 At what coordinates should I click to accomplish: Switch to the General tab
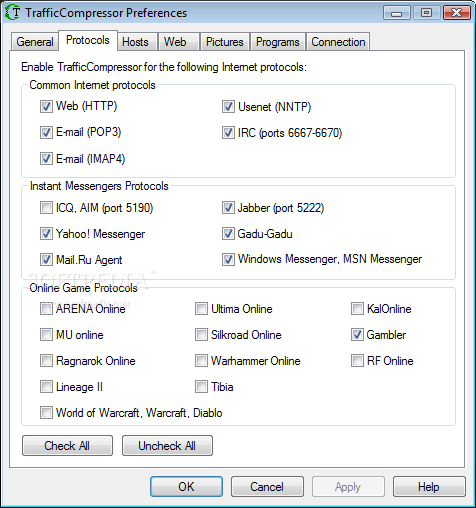point(35,42)
